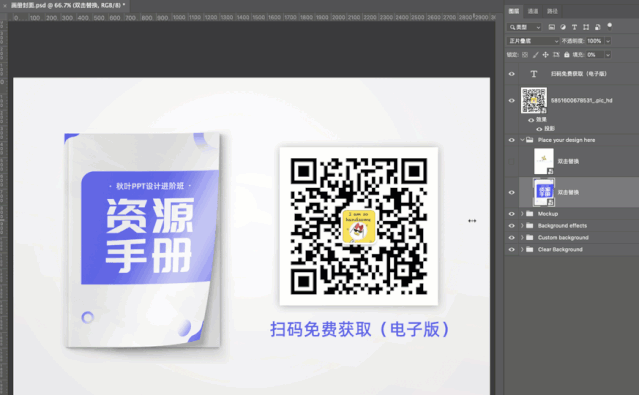The width and height of the screenshot is (639, 395).
Task: Select the QR code layer thumbnail
Action: click(534, 100)
